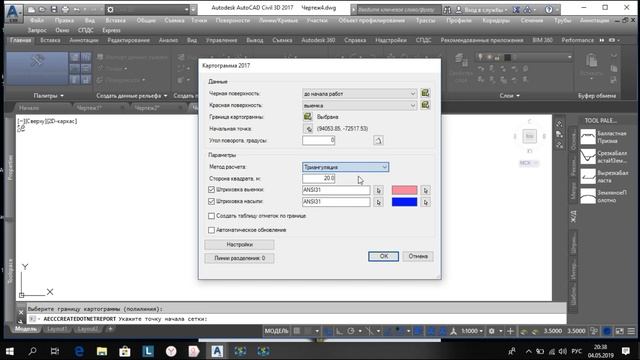Pick color button next to blue swatch

point(425,202)
